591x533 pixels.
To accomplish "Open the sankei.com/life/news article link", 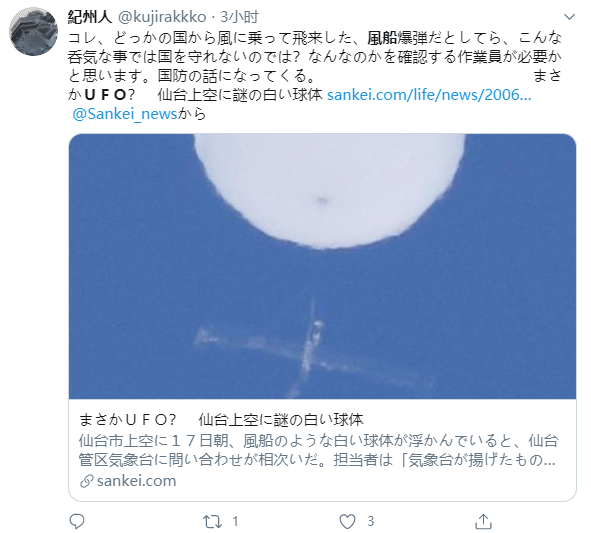I will 429,95.
